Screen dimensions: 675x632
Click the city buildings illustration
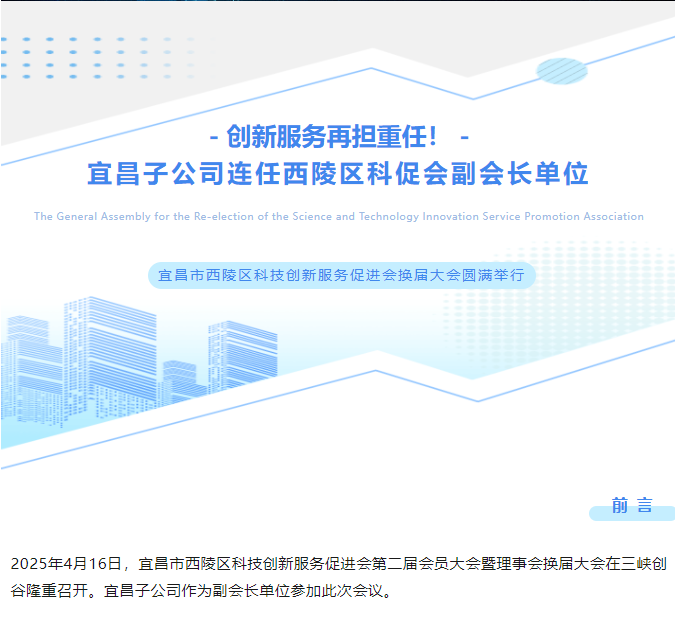tap(139, 360)
